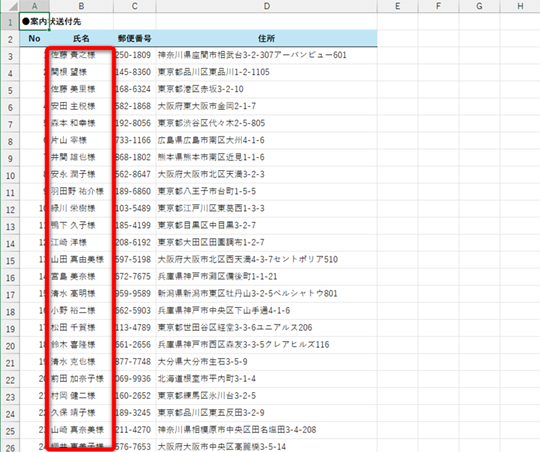Screen dimensions: 540x452
Task: Select address cell ending 'アーバンビュー601'
Action: pyautogui.click(x=267, y=55)
